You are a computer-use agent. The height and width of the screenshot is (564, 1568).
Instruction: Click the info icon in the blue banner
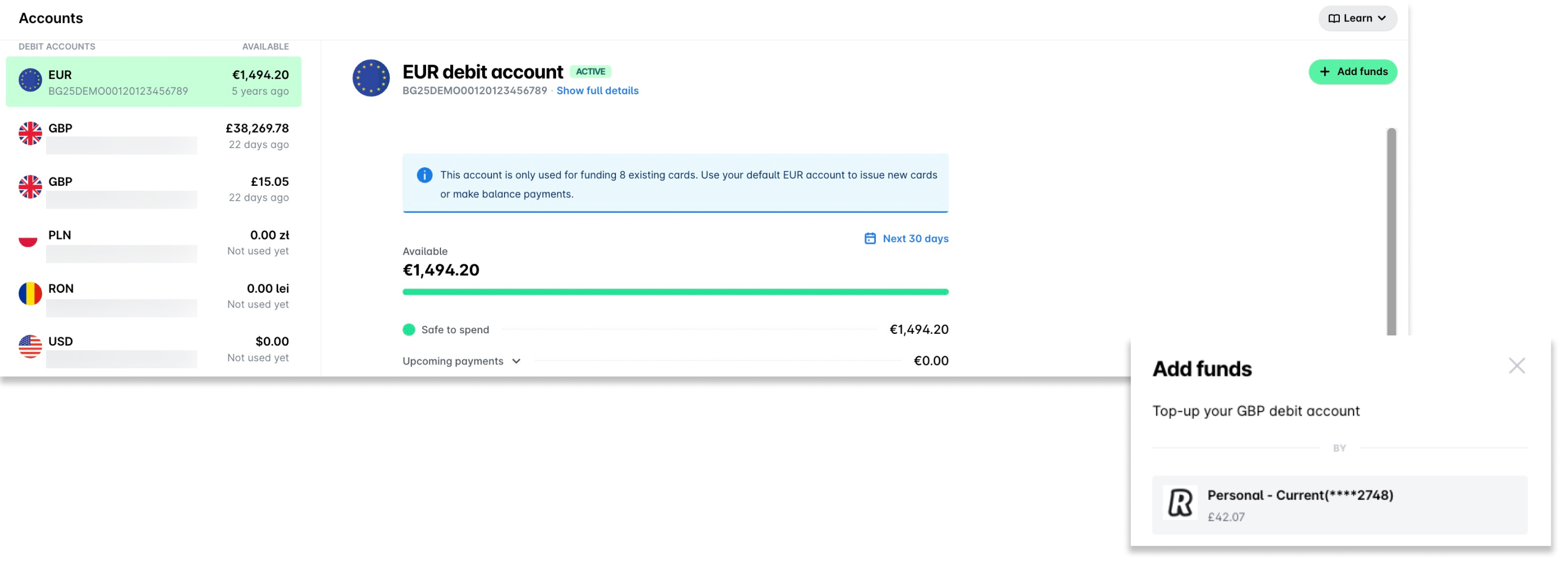(425, 175)
